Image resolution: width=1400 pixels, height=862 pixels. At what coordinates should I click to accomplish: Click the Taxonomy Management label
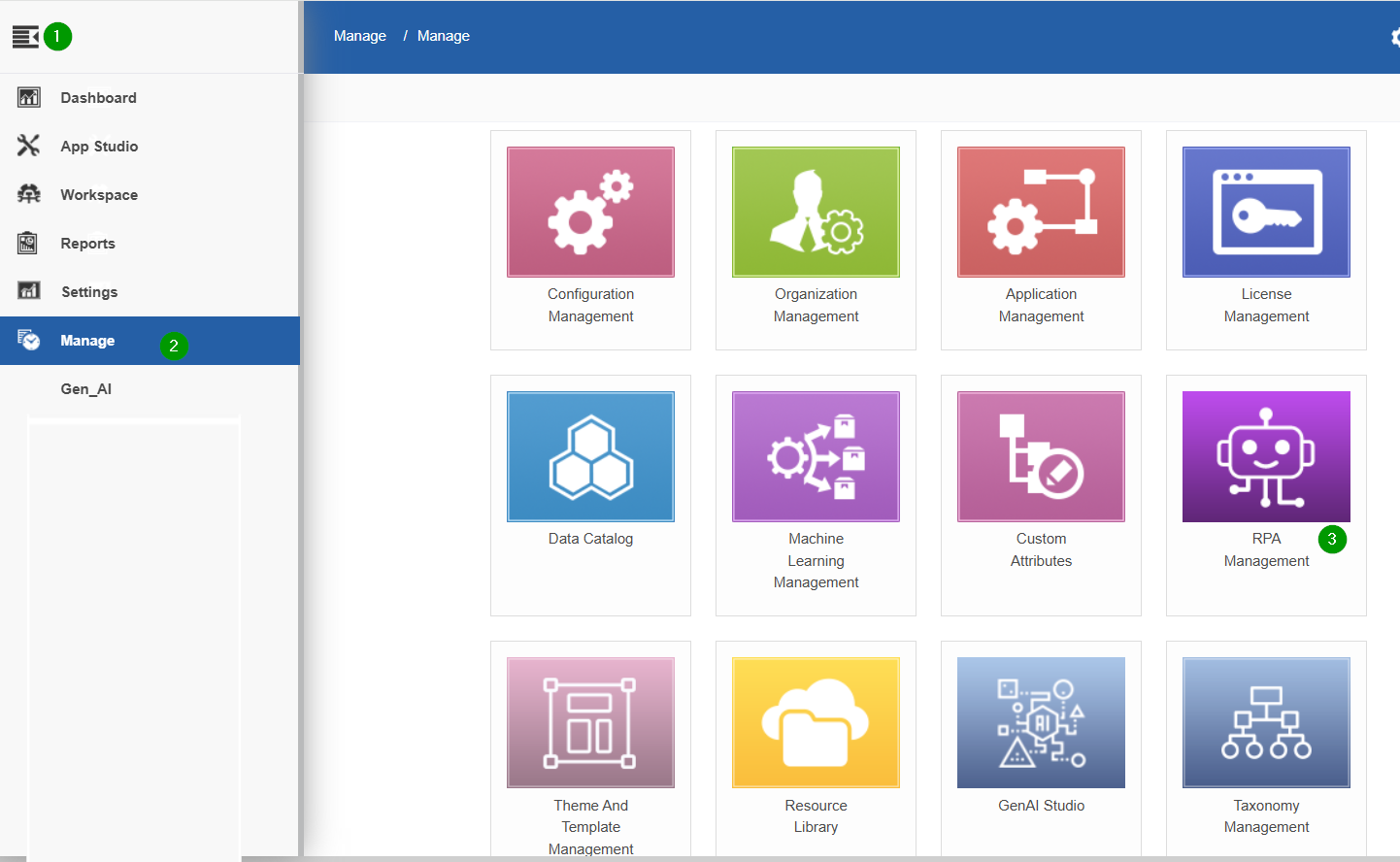[x=1266, y=816]
